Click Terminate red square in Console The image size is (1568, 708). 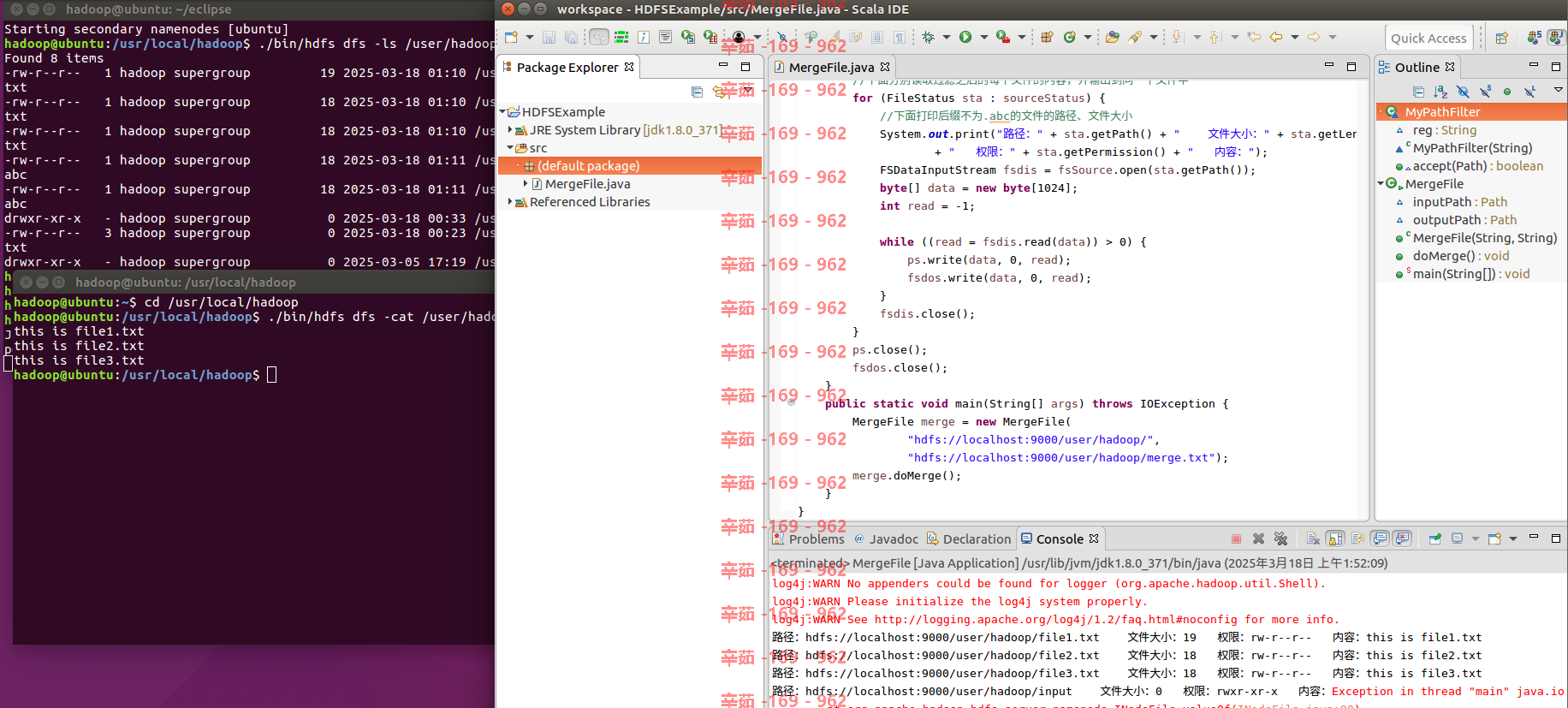click(x=1236, y=538)
